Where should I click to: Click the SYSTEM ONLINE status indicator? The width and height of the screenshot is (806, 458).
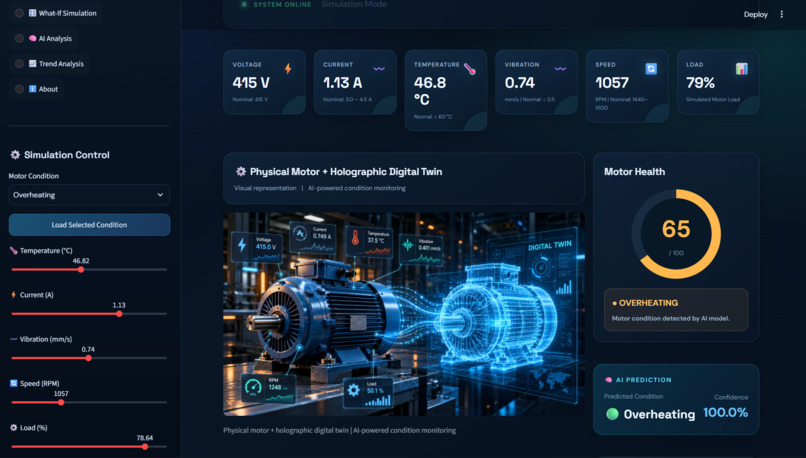(277, 4)
